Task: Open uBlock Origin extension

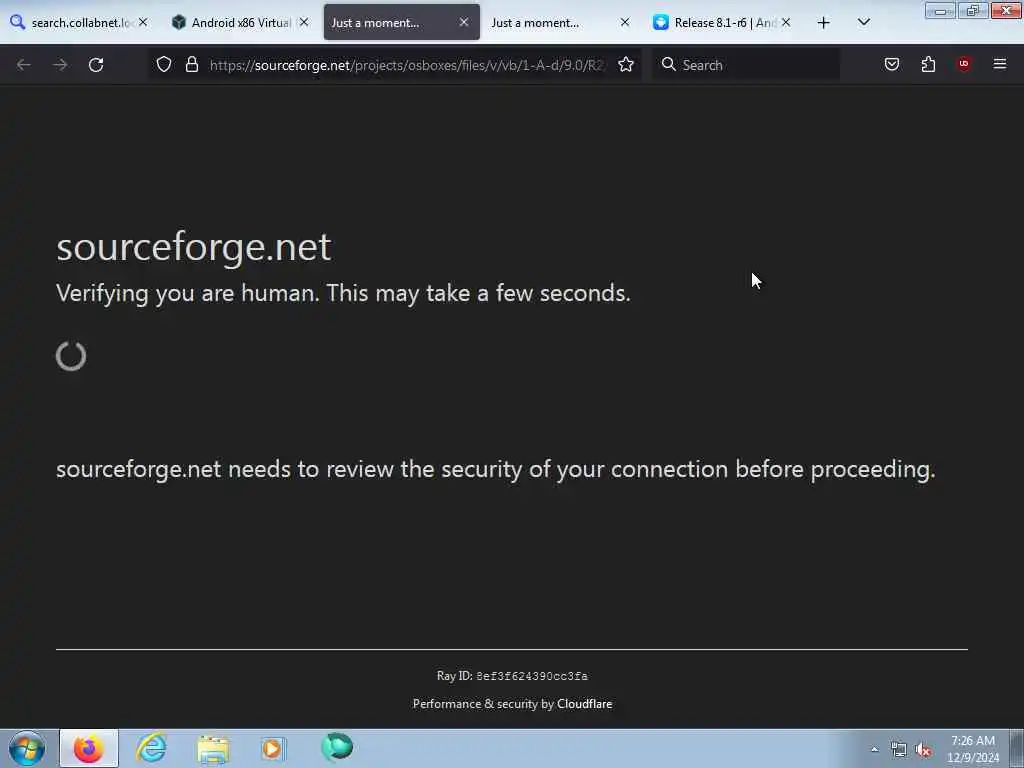Action: [964, 64]
